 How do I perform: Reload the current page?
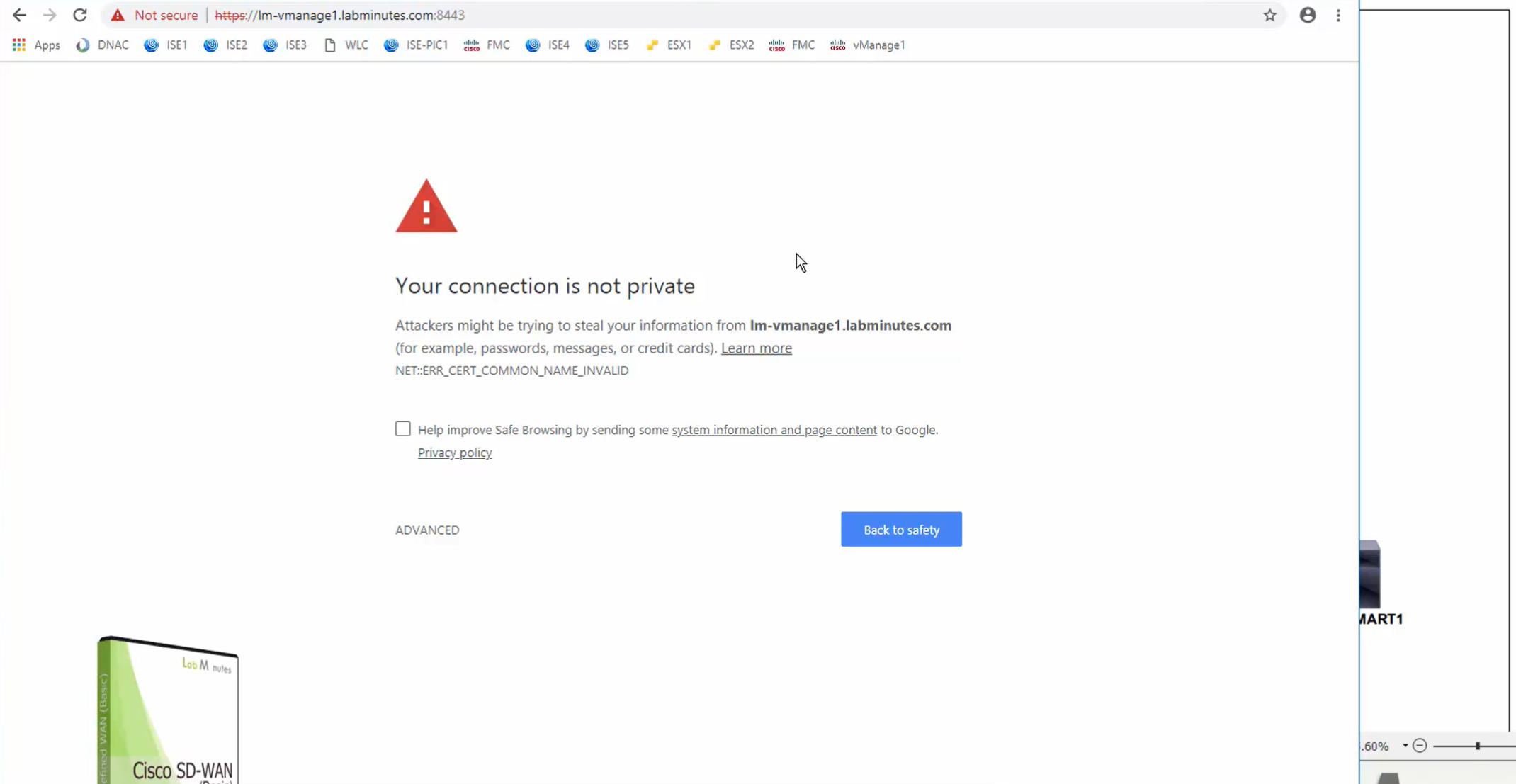tap(80, 15)
